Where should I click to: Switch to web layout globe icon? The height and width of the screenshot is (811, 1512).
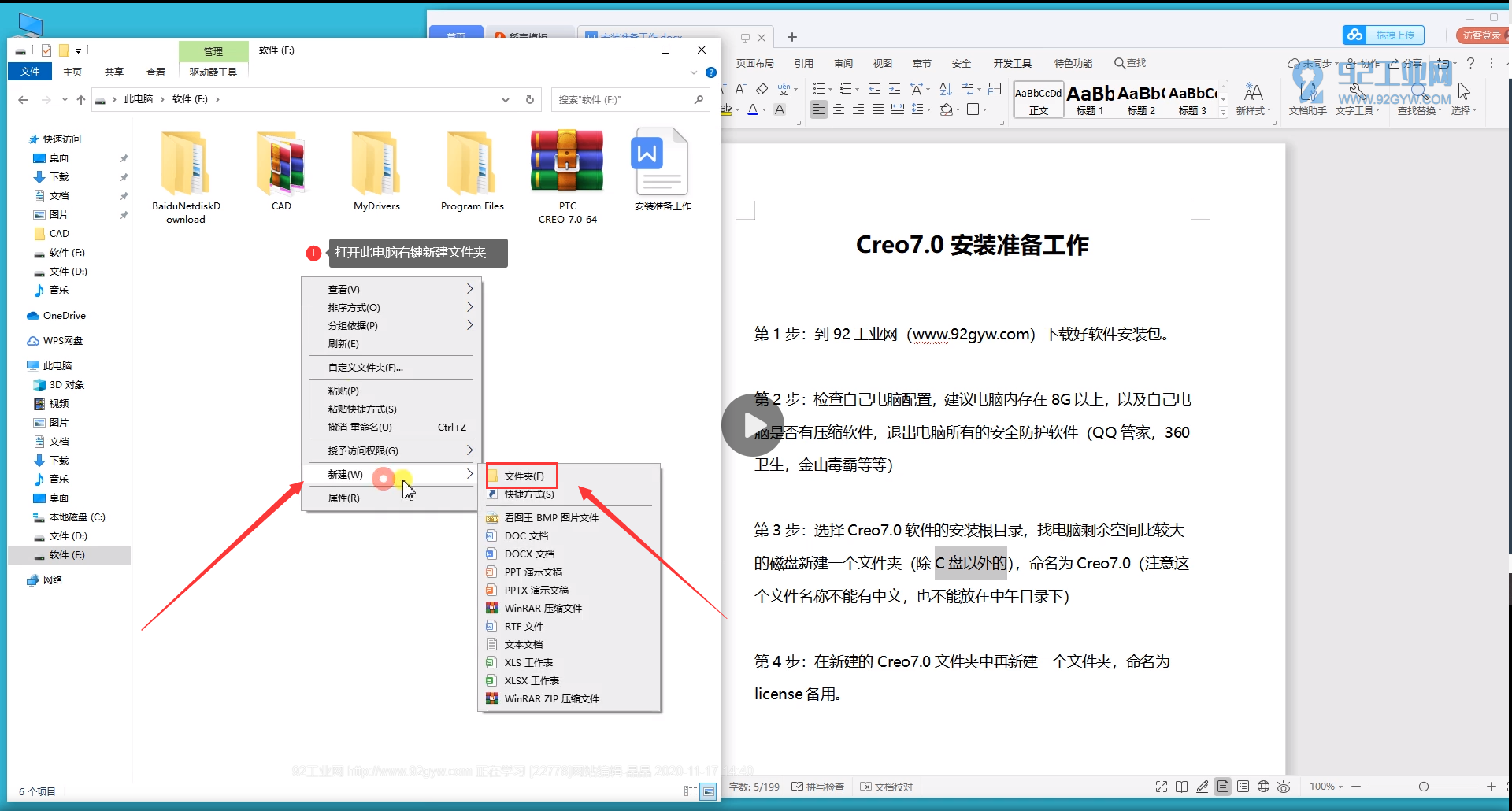[x=1264, y=787]
